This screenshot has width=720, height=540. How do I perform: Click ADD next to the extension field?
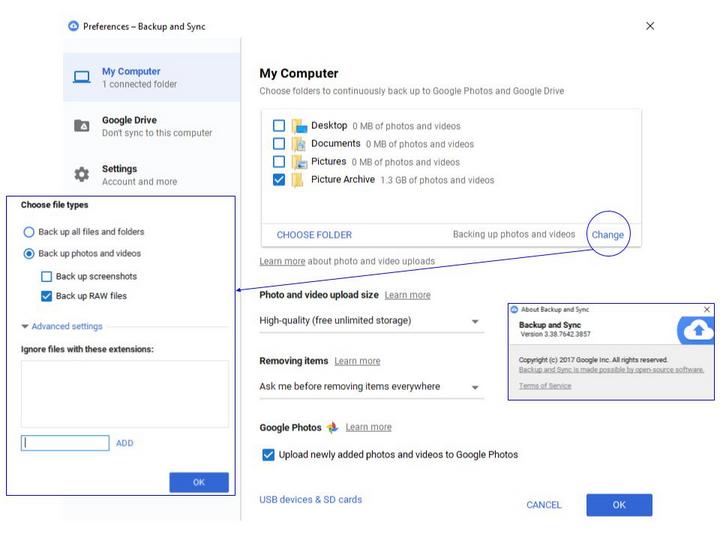pyautogui.click(x=124, y=443)
